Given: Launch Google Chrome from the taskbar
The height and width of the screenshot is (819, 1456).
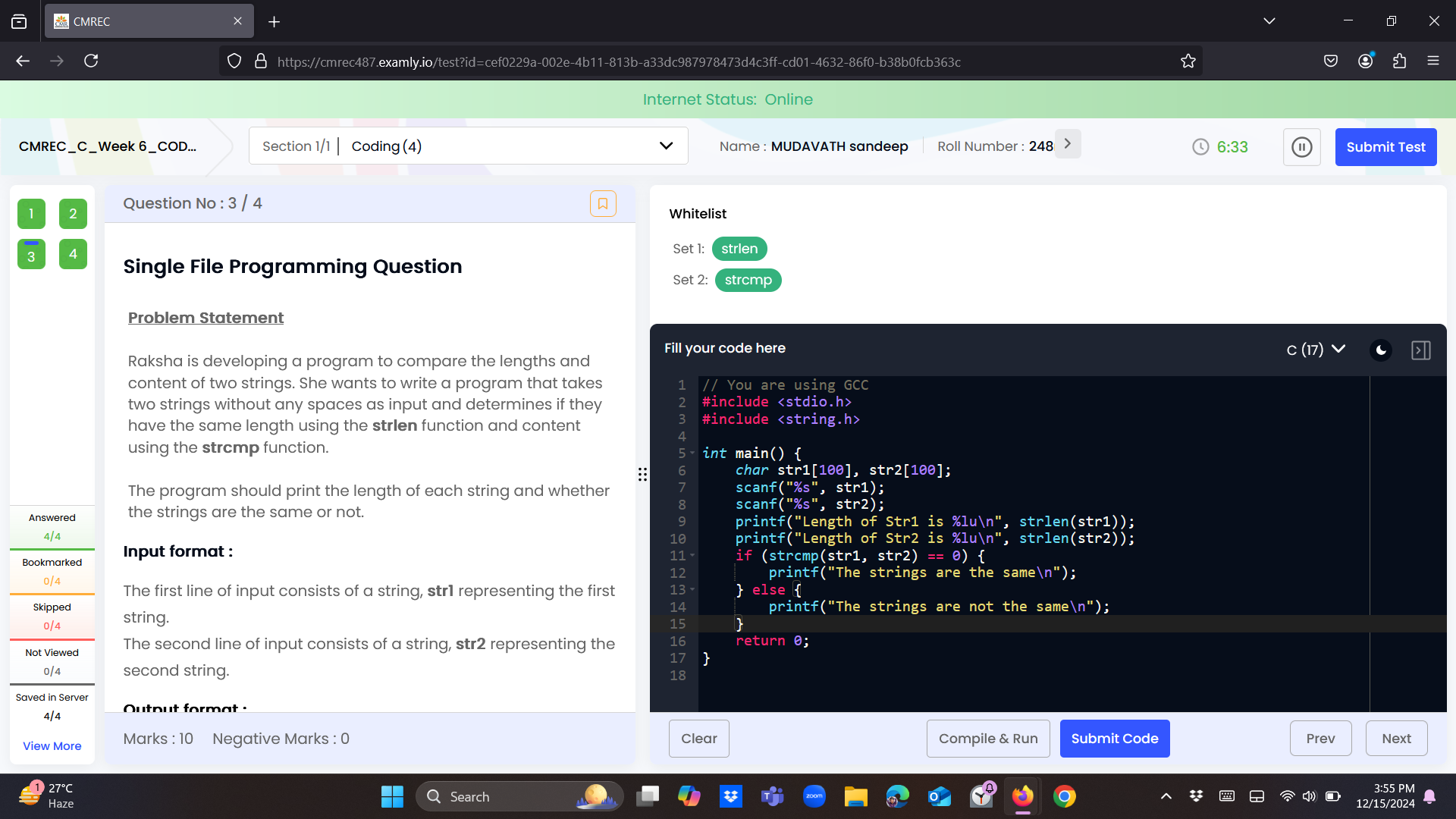Looking at the screenshot, I should tap(1065, 796).
